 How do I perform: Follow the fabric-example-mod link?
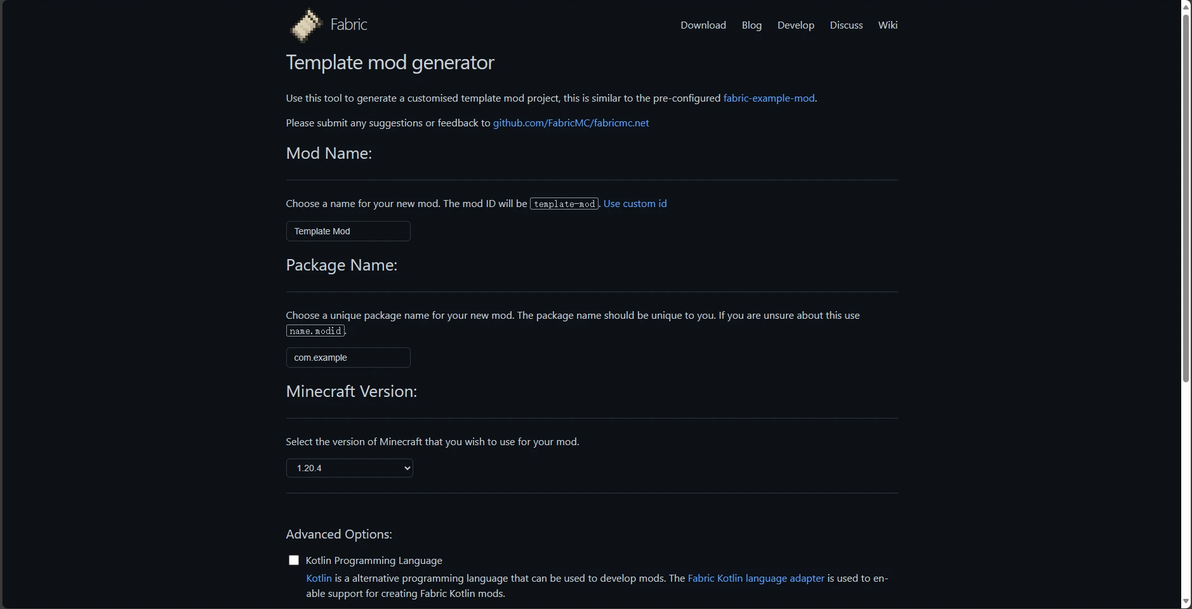pos(769,98)
